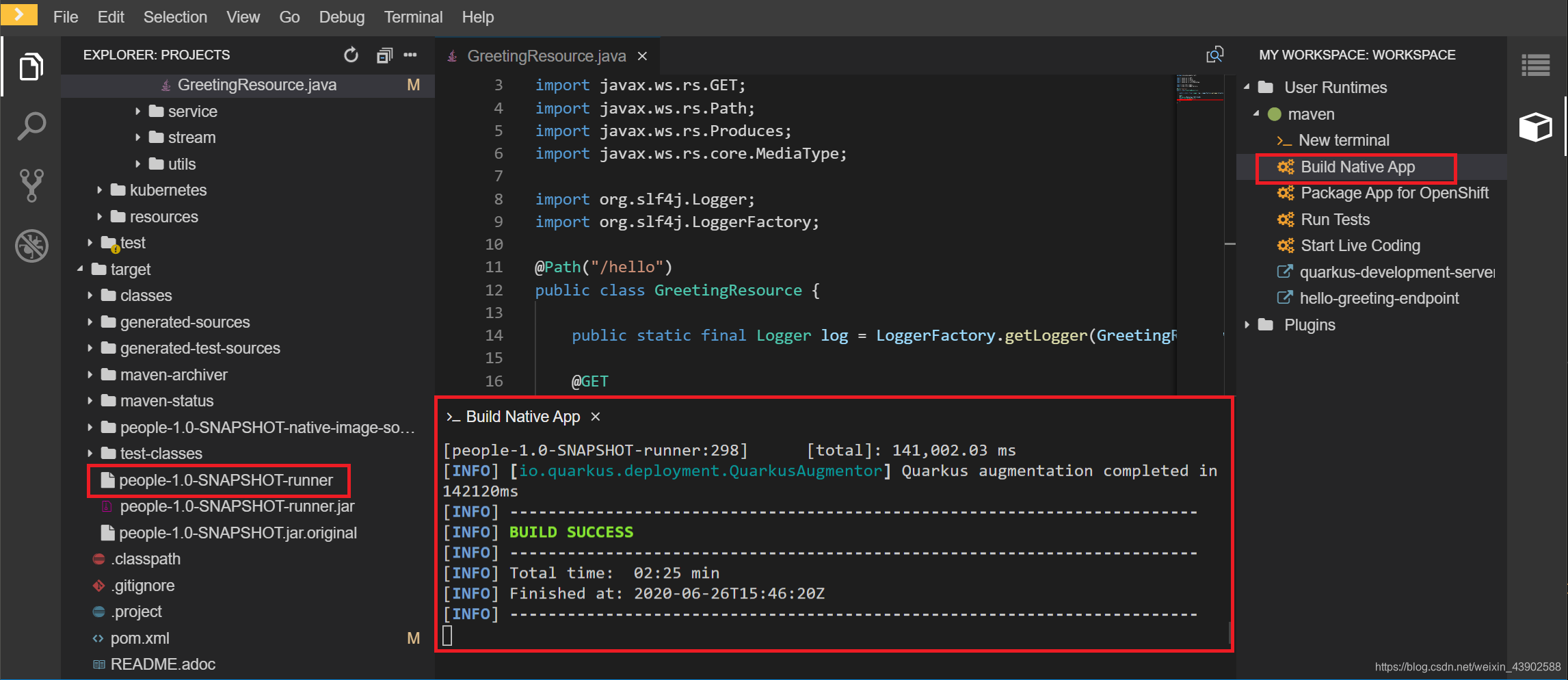Launch Start Live Coding command
Viewport: 1568px width, 680px height.
tap(1360, 246)
